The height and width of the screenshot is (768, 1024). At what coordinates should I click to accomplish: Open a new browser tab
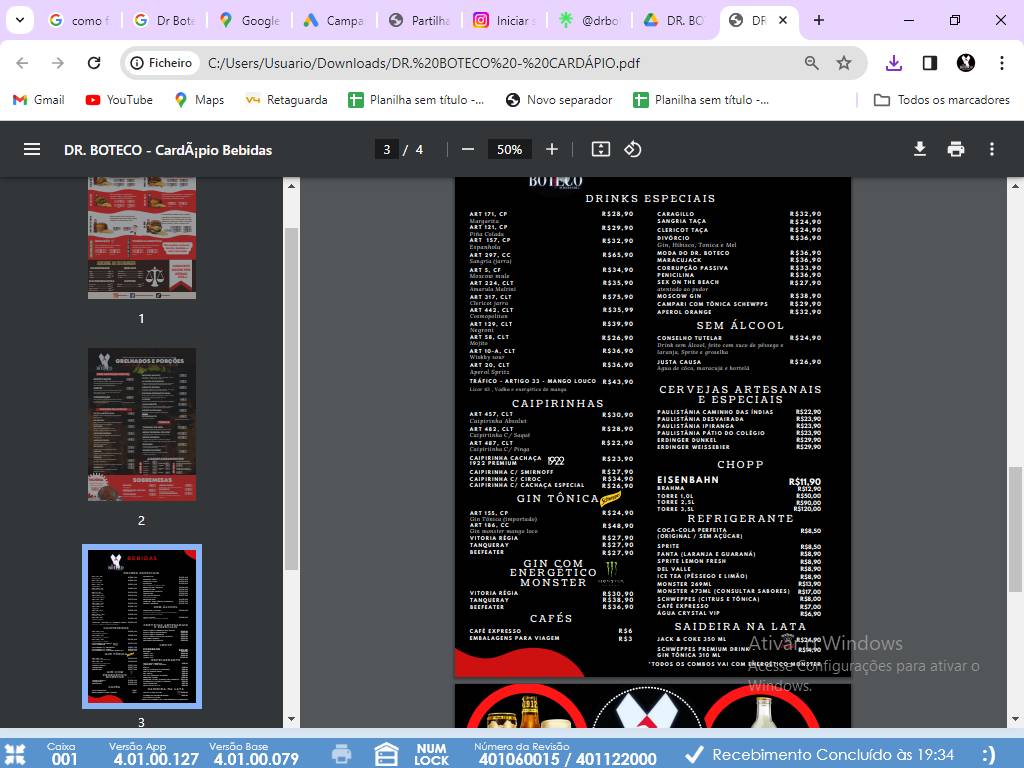click(x=818, y=20)
